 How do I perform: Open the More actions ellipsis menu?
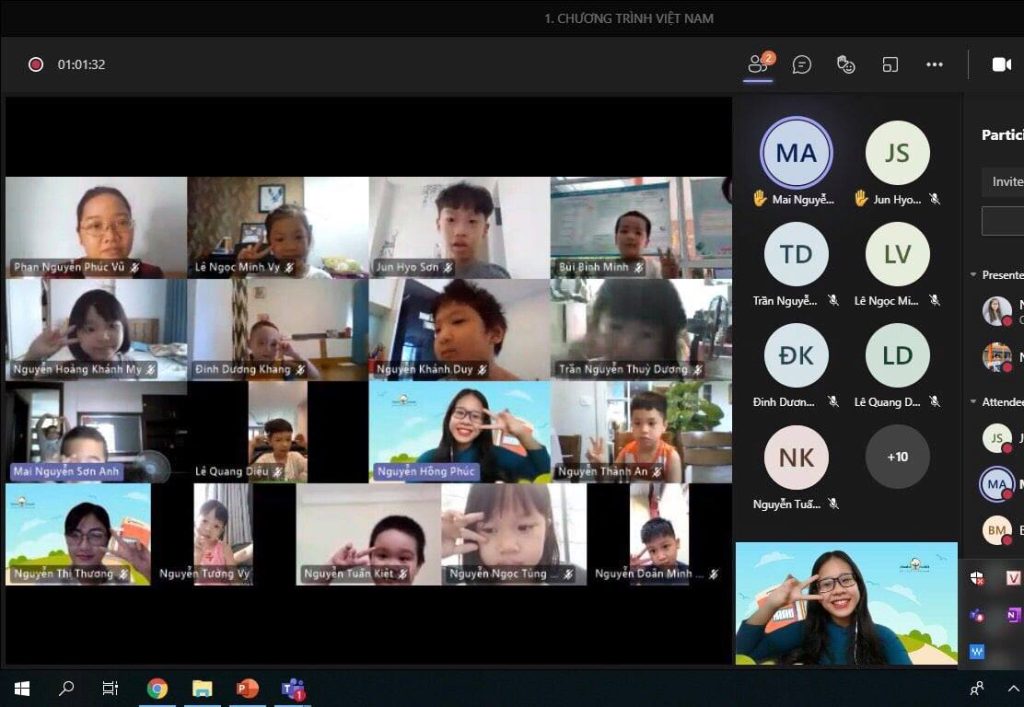(934, 64)
